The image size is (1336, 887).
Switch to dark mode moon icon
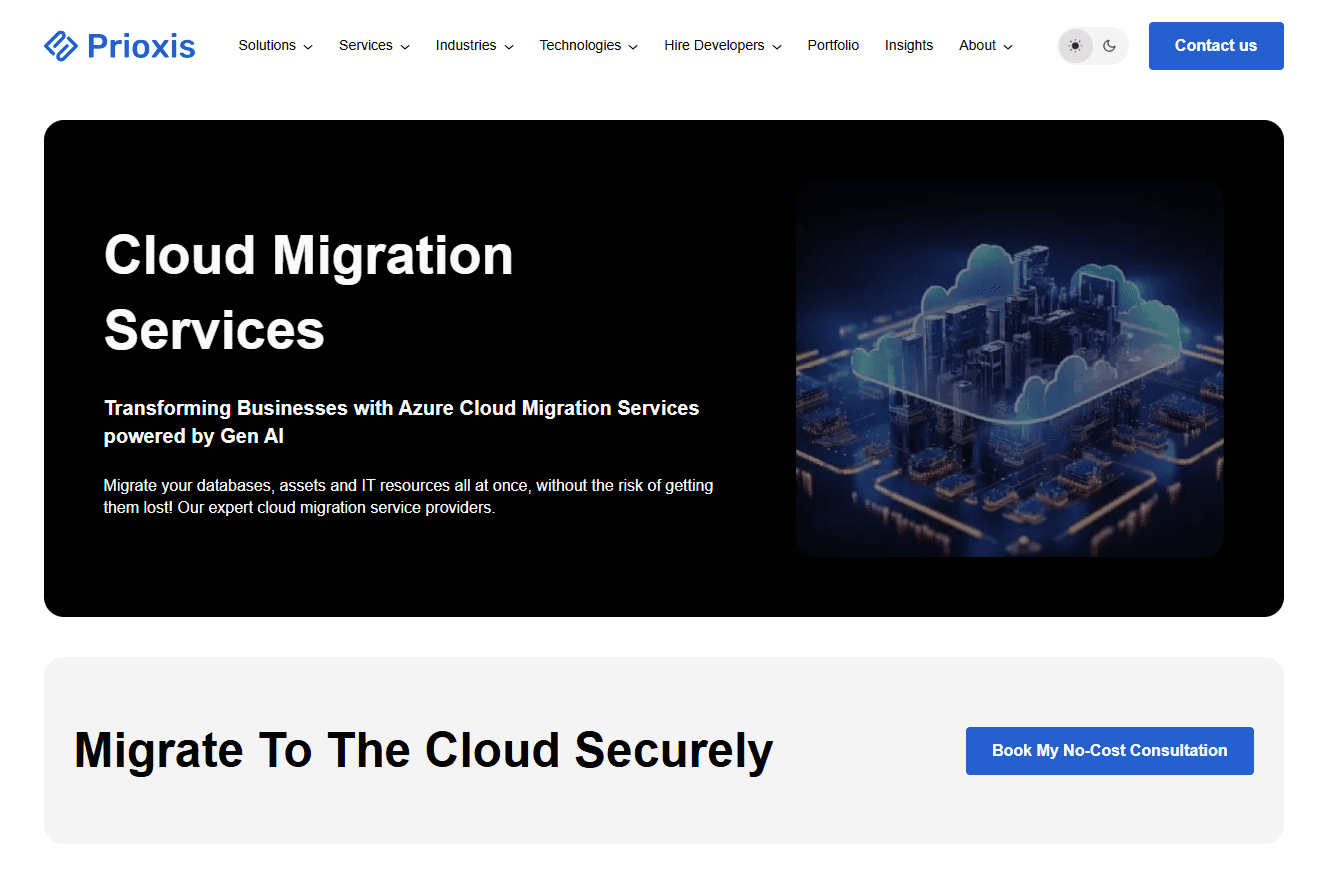[x=1110, y=46]
